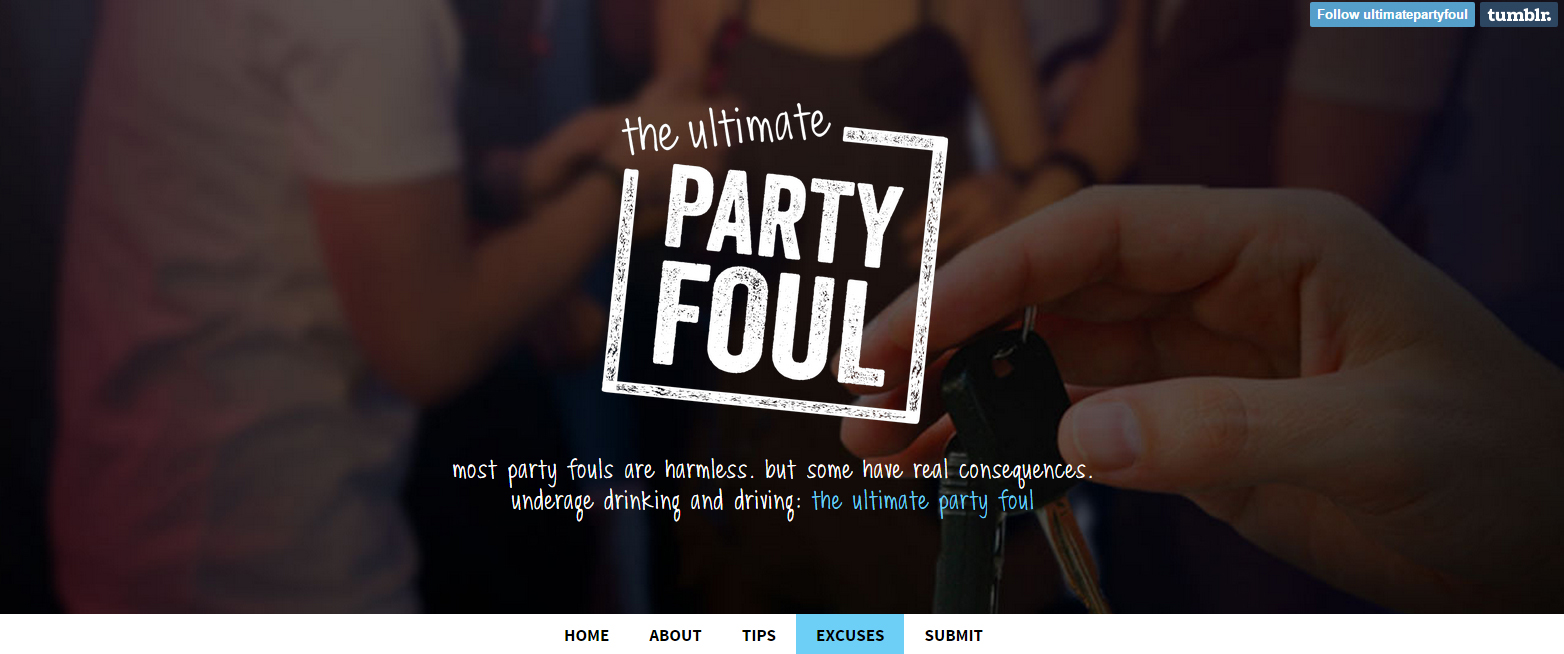Click the 'underage drinking and driving:' text
This screenshot has height=654, width=1564.
pyautogui.click(x=656, y=501)
